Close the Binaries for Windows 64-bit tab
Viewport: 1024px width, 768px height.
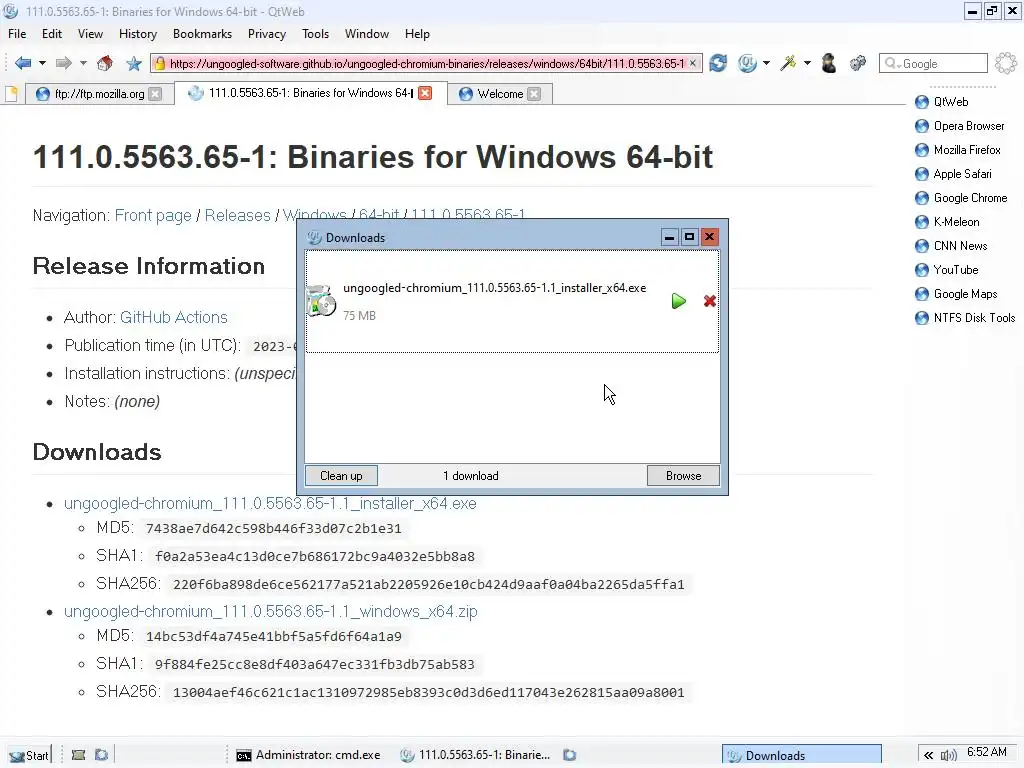click(x=425, y=93)
